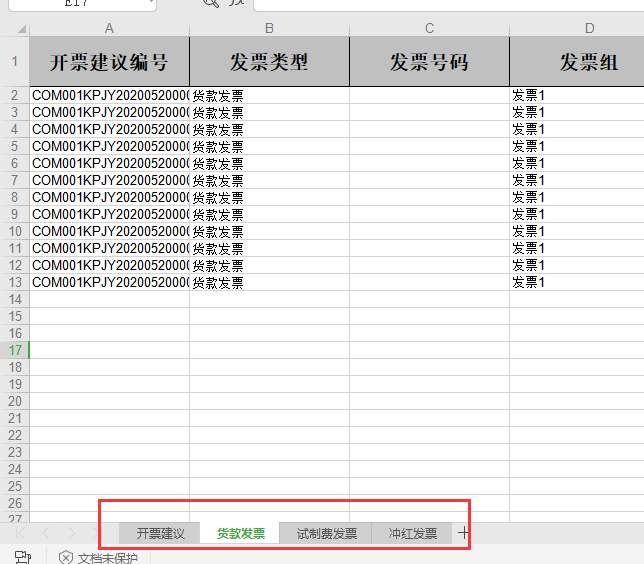Click the fx insert function icon
The height and width of the screenshot is (564, 644).
click(236, 3)
